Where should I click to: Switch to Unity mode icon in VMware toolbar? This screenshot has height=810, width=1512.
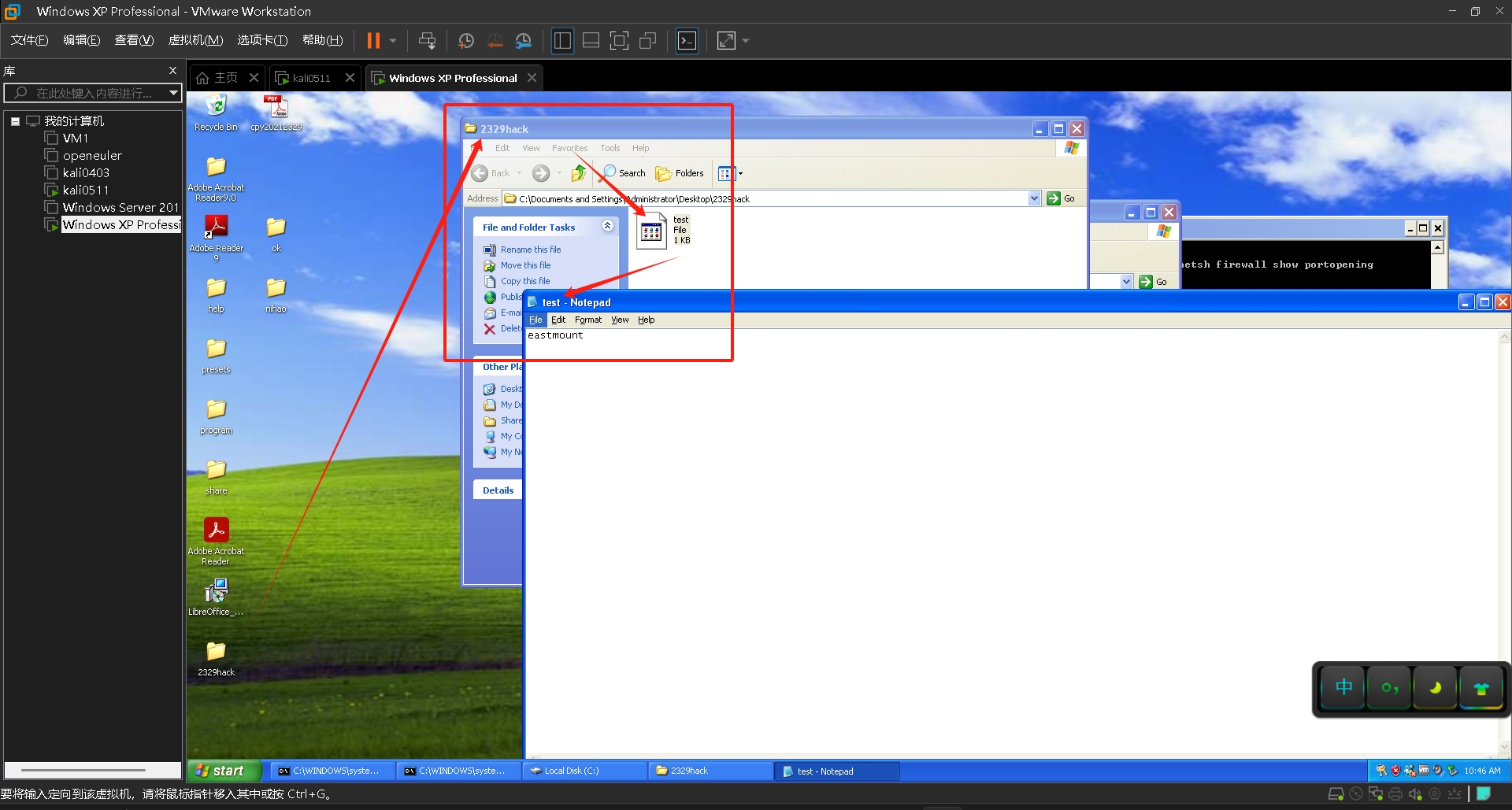click(648, 41)
